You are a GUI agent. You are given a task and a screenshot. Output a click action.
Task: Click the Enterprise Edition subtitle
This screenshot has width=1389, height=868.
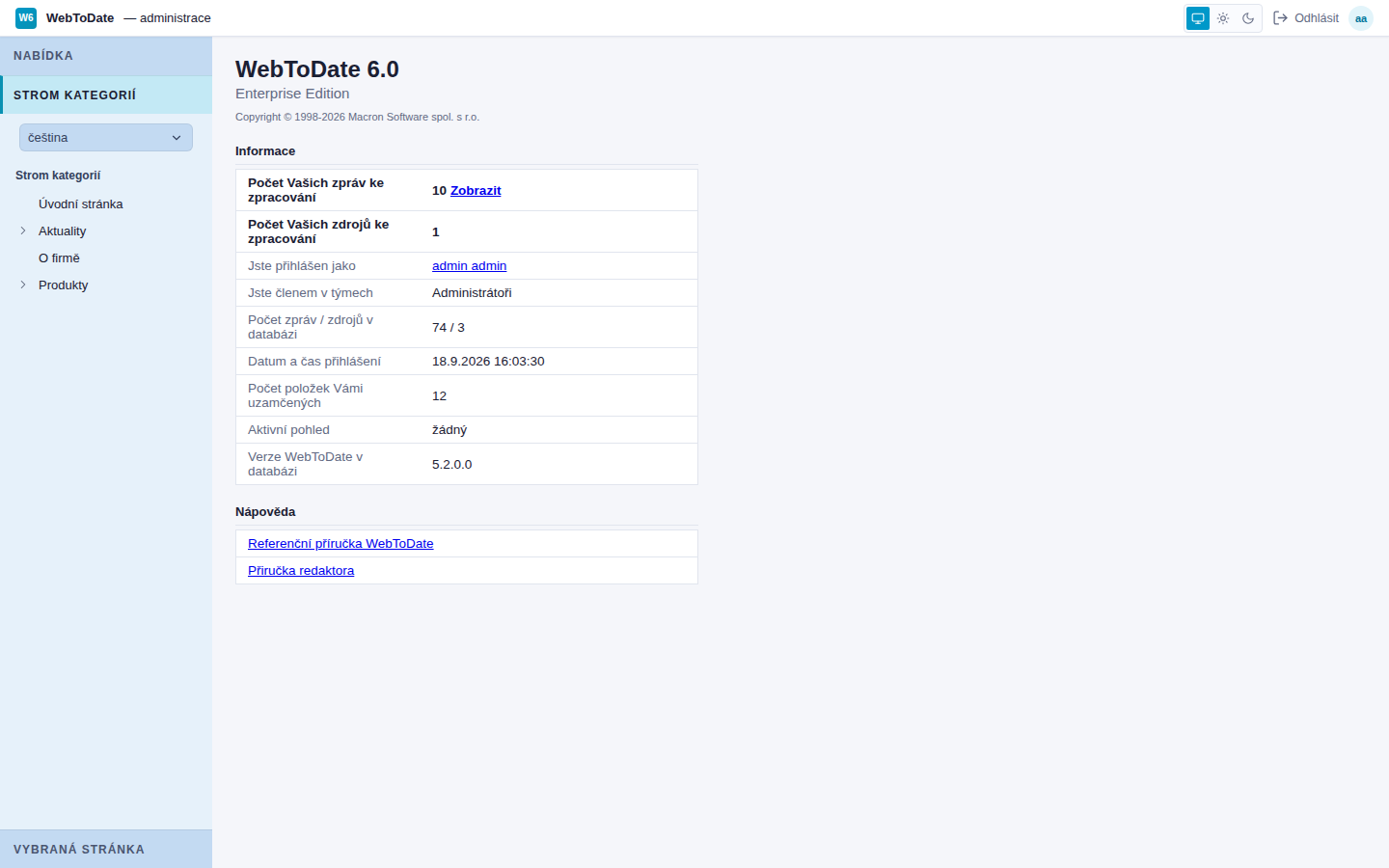point(292,94)
